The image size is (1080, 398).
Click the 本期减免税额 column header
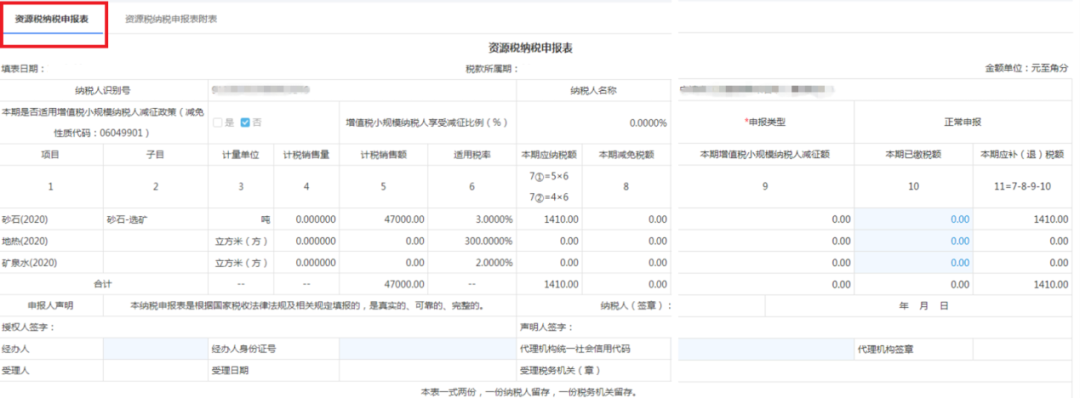point(626,154)
